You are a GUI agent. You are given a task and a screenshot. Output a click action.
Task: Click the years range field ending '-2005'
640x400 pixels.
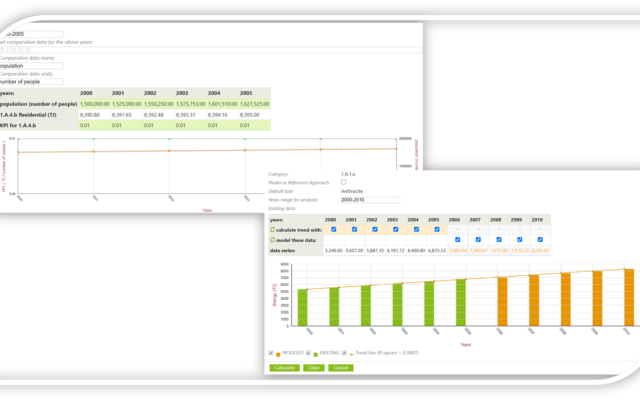tap(31, 34)
